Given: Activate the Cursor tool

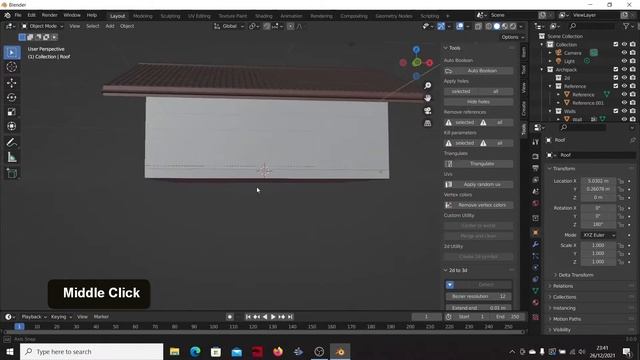Looking at the screenshot, I should [x=11, y=67].
